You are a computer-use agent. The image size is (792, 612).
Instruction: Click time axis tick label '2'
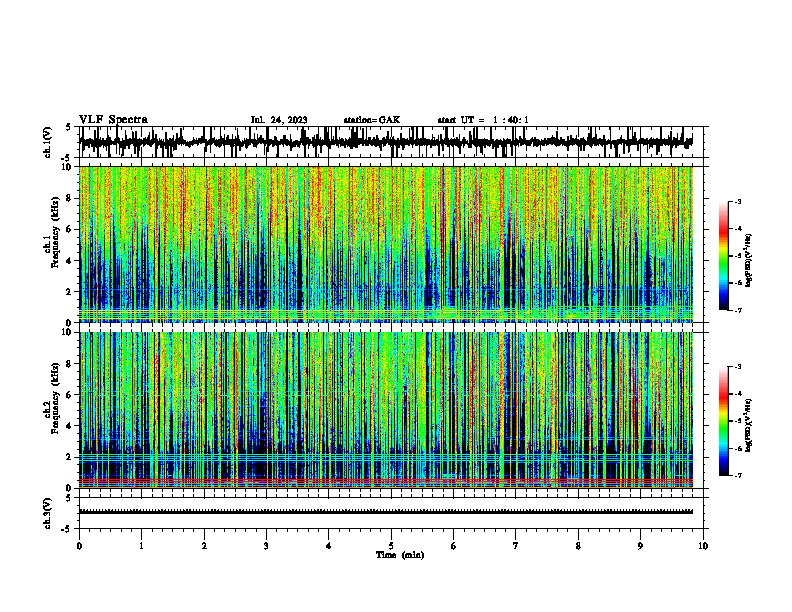click(x=204, y=546)
